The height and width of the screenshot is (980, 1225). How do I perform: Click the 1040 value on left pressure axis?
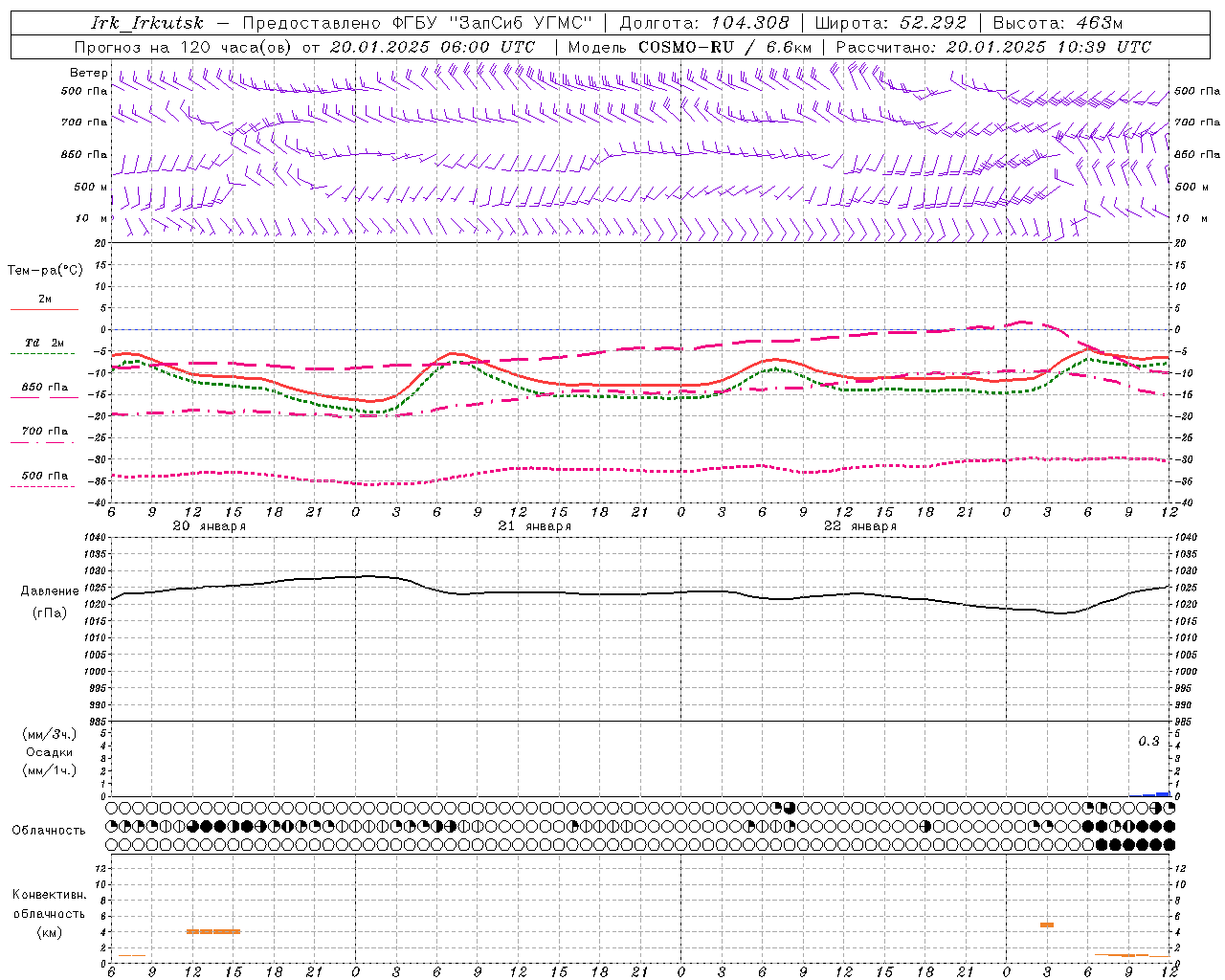94,538
